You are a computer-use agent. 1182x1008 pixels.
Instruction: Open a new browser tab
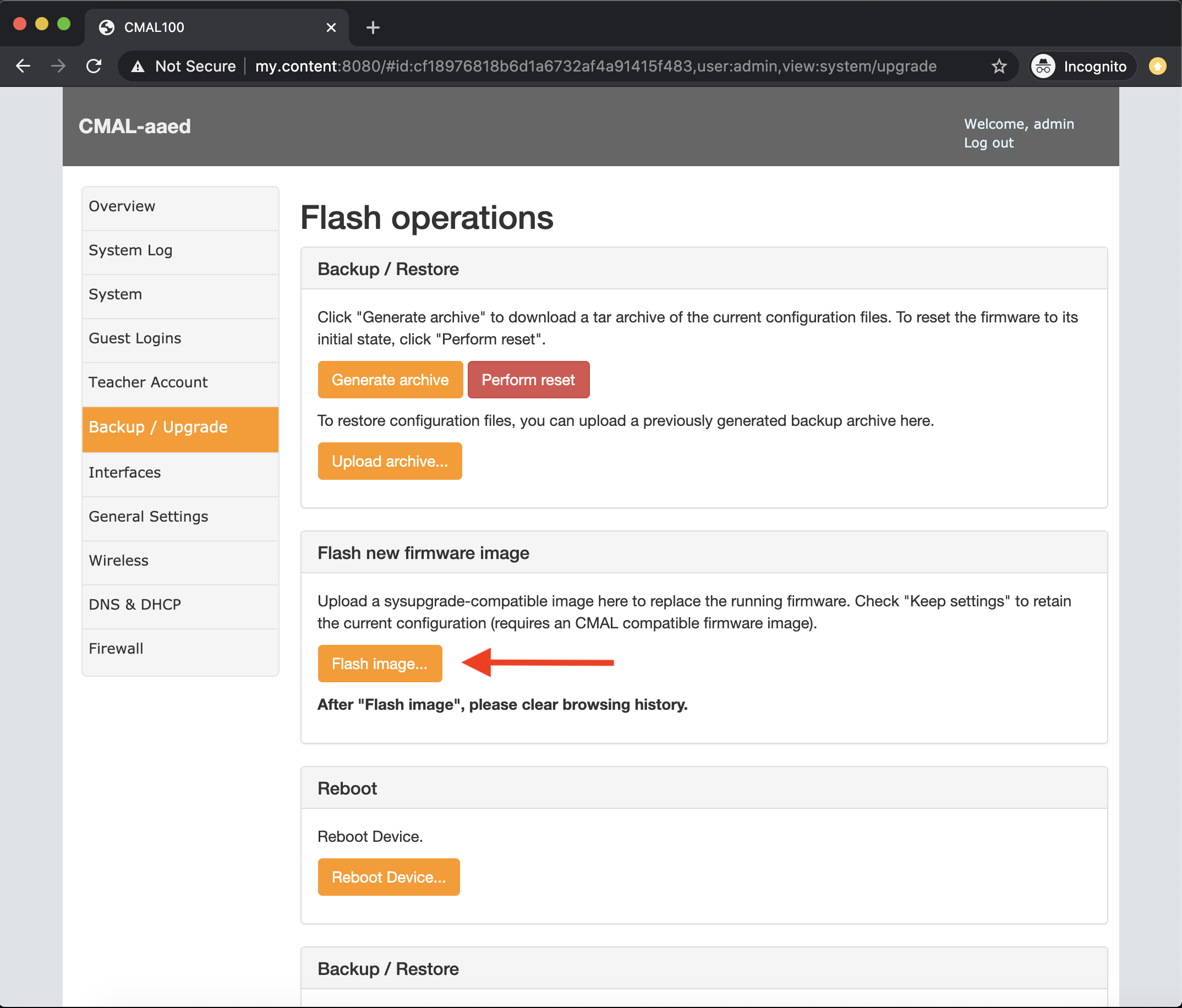pyautogui.click(x=373, y=28)
